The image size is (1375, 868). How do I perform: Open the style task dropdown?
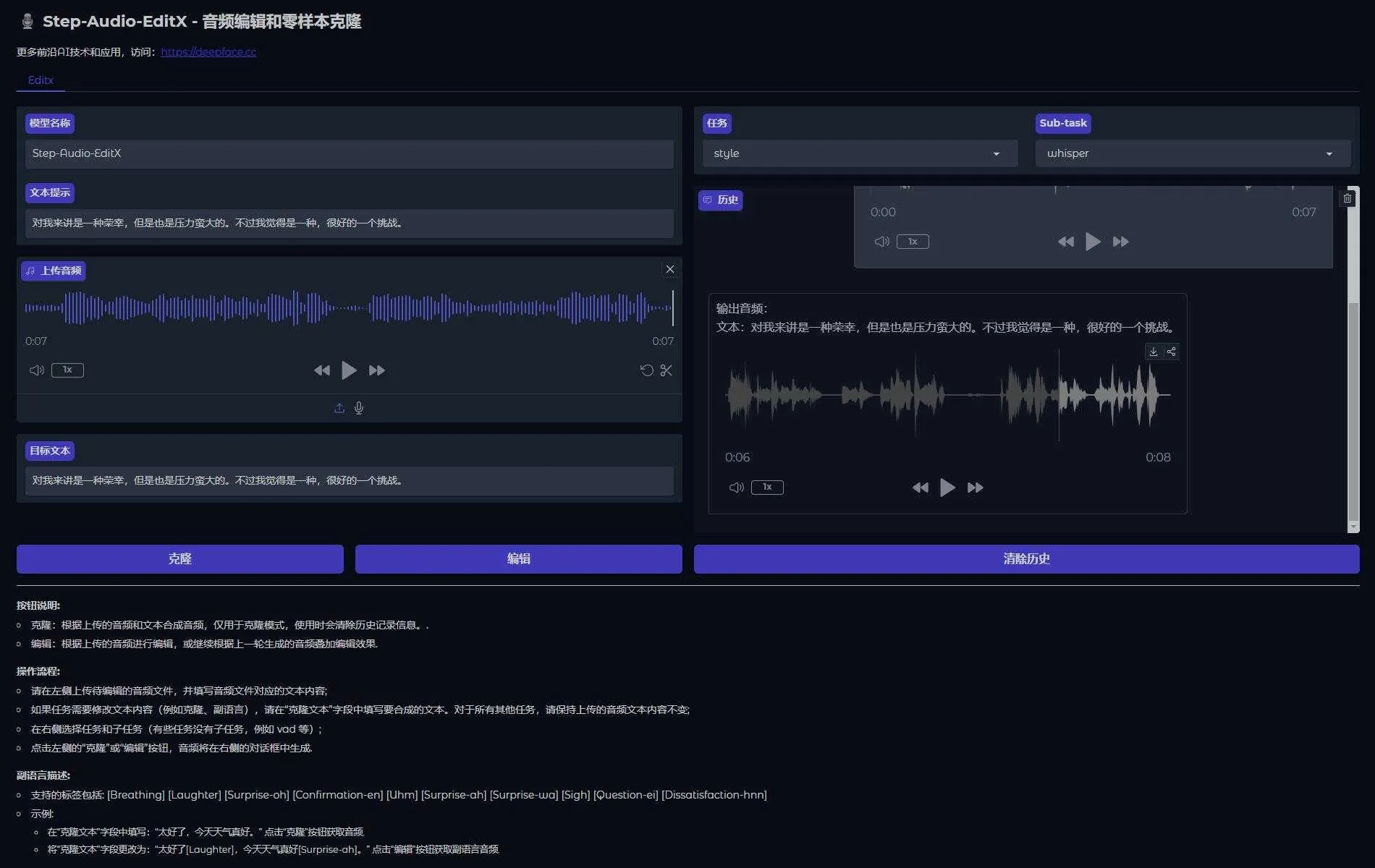coord(858,153)
